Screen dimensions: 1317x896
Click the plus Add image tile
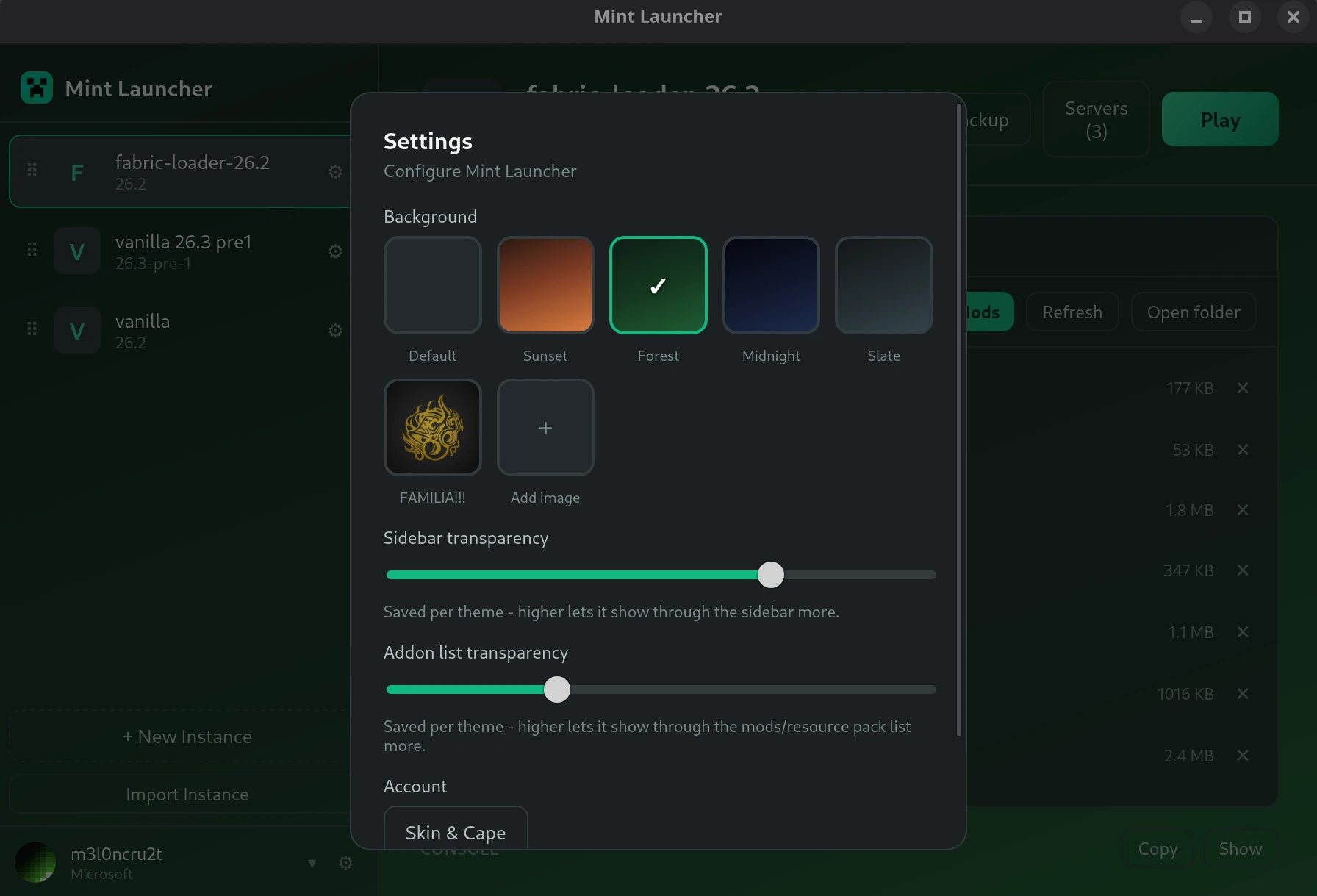point(545,428)
